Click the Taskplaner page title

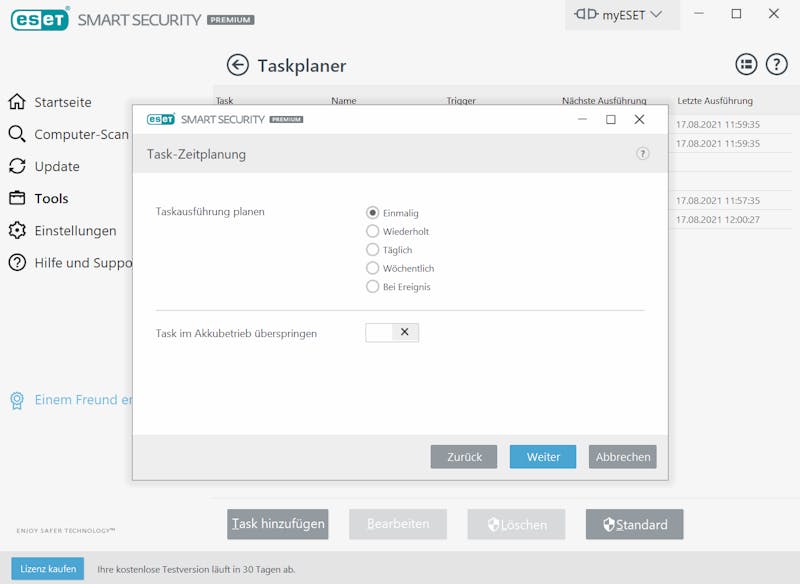click(302, 65)
